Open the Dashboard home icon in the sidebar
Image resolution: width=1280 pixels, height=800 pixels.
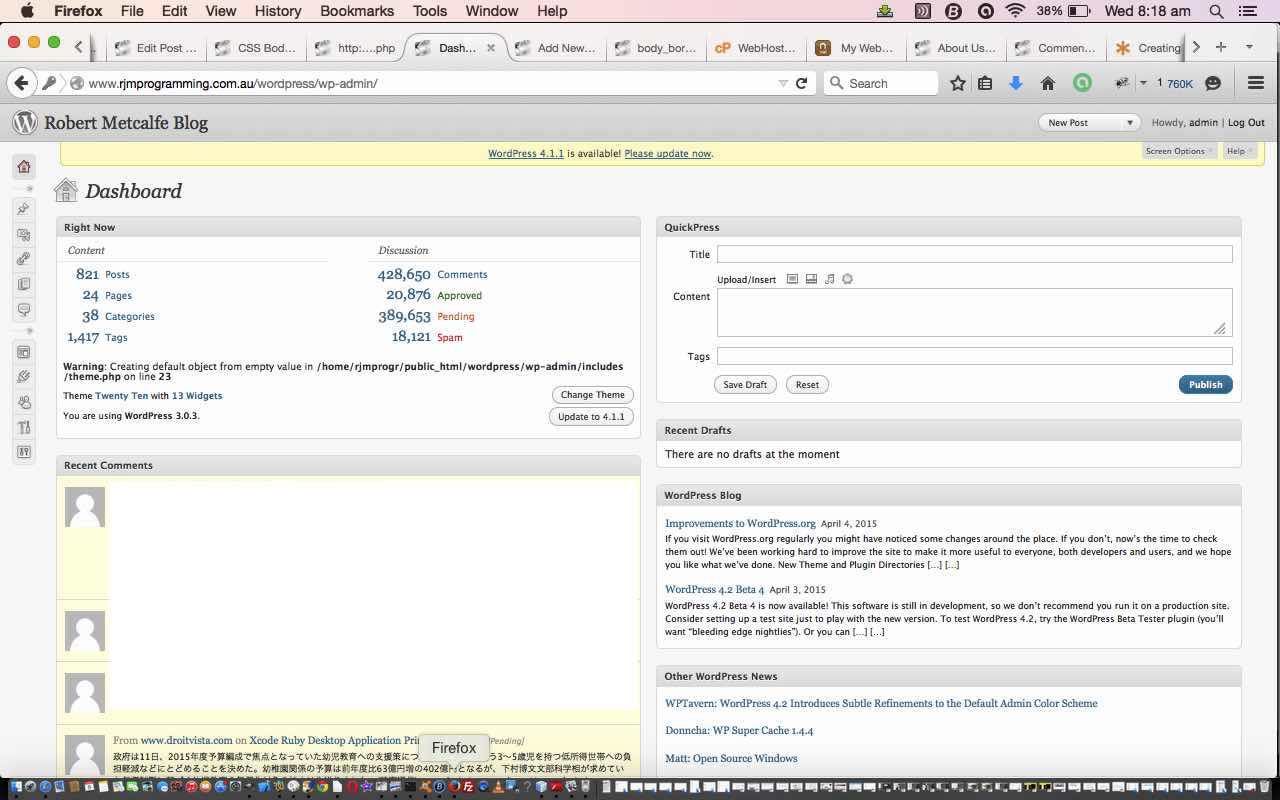tap(24, 166)
